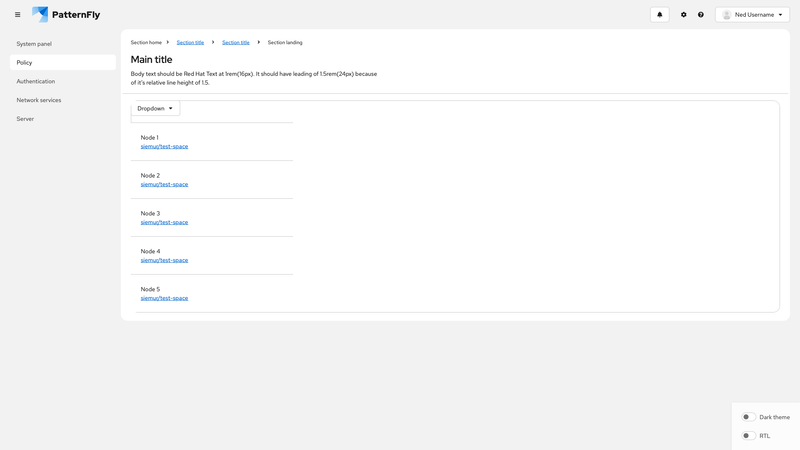Open the notifications bell
The height and width of the screenshot is (450, 800).
(659, 15)
